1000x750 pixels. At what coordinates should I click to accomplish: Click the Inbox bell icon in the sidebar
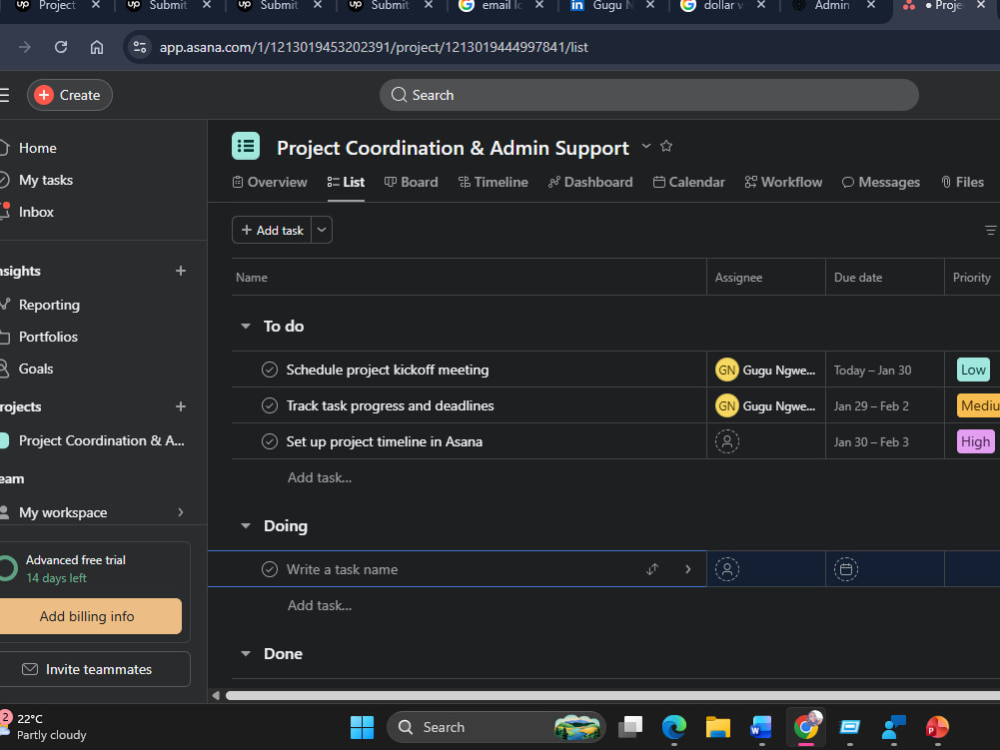(x=4, y=211)
